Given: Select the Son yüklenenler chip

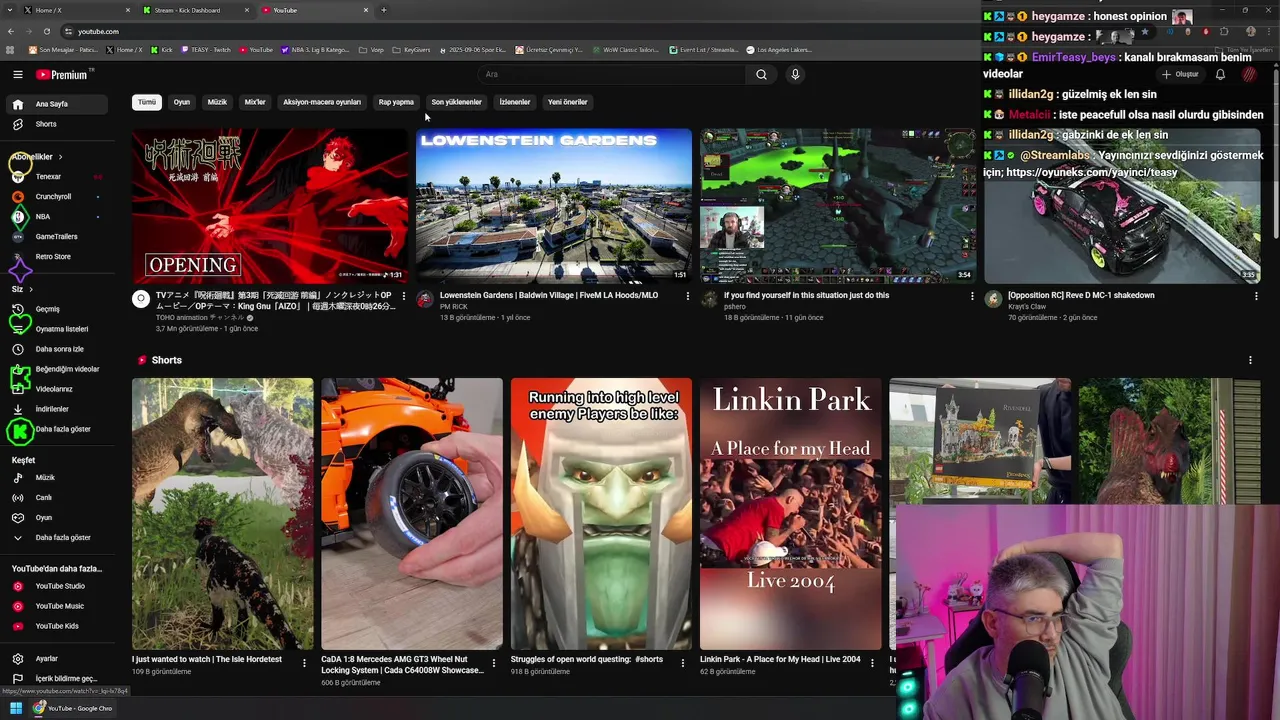Looking at the screenshot, I should point(457,102).
